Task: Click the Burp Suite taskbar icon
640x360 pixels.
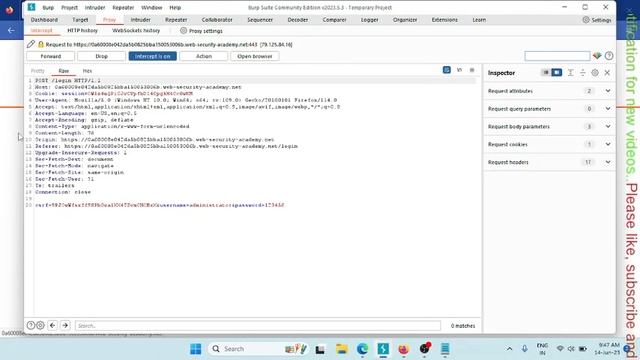Action: click(383, 349)
